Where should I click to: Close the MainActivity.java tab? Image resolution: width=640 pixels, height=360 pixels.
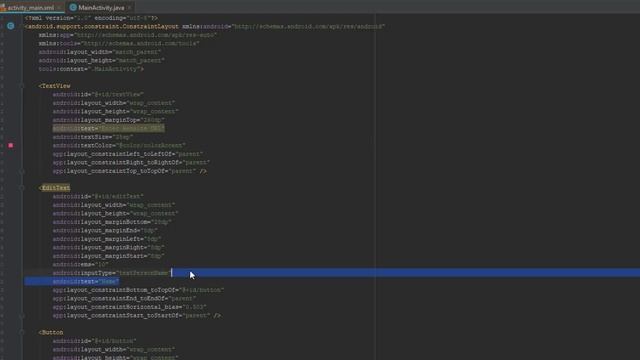(129, 7)
